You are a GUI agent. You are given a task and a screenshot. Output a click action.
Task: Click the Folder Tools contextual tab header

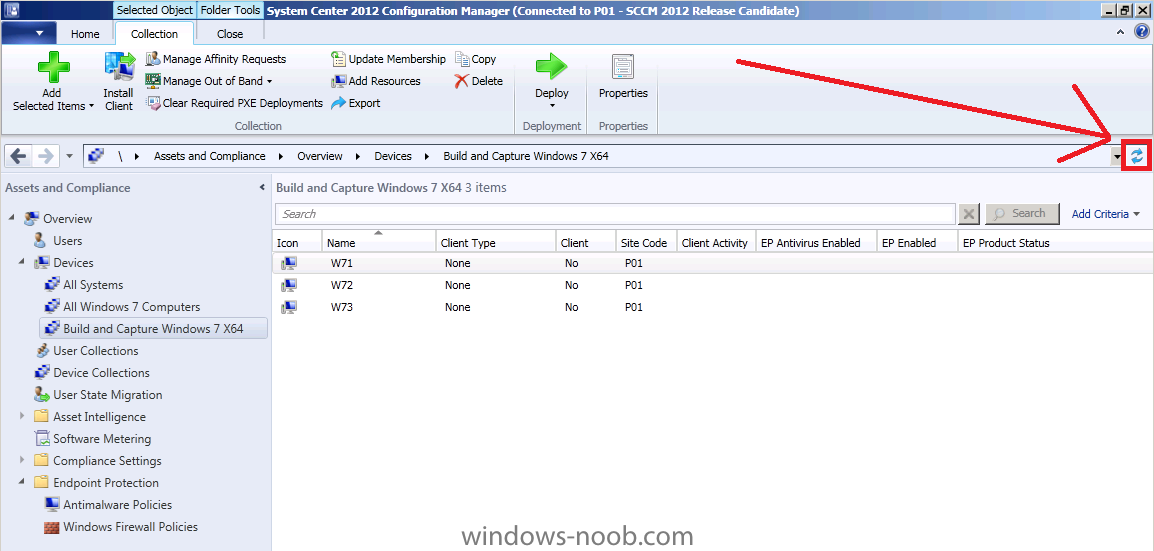click(230, 10)
